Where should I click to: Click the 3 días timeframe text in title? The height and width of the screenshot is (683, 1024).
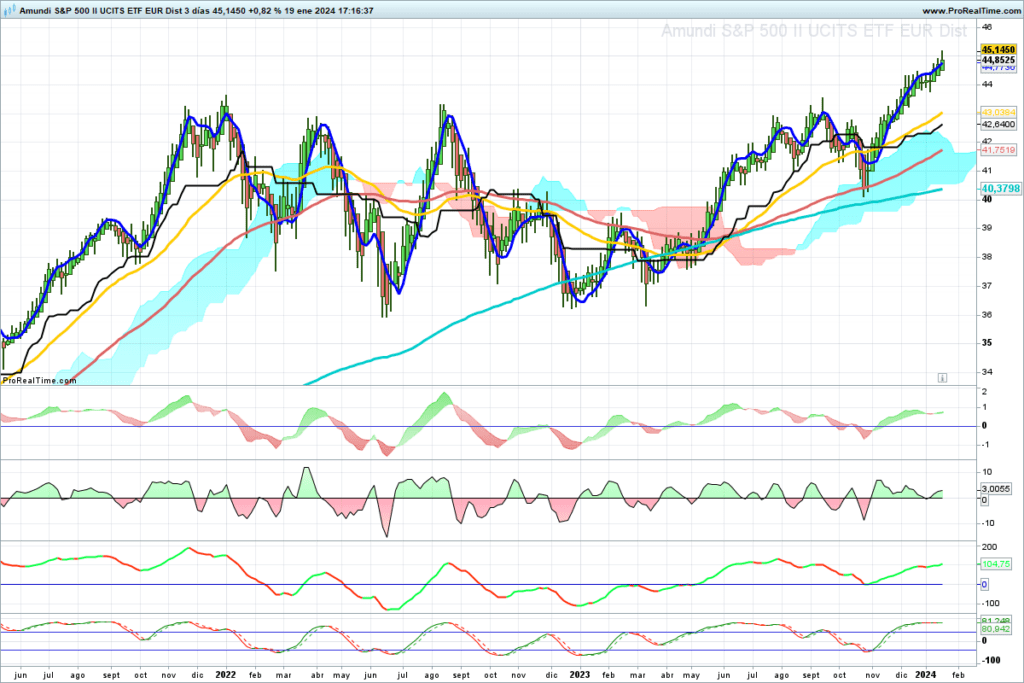(198, 11)
